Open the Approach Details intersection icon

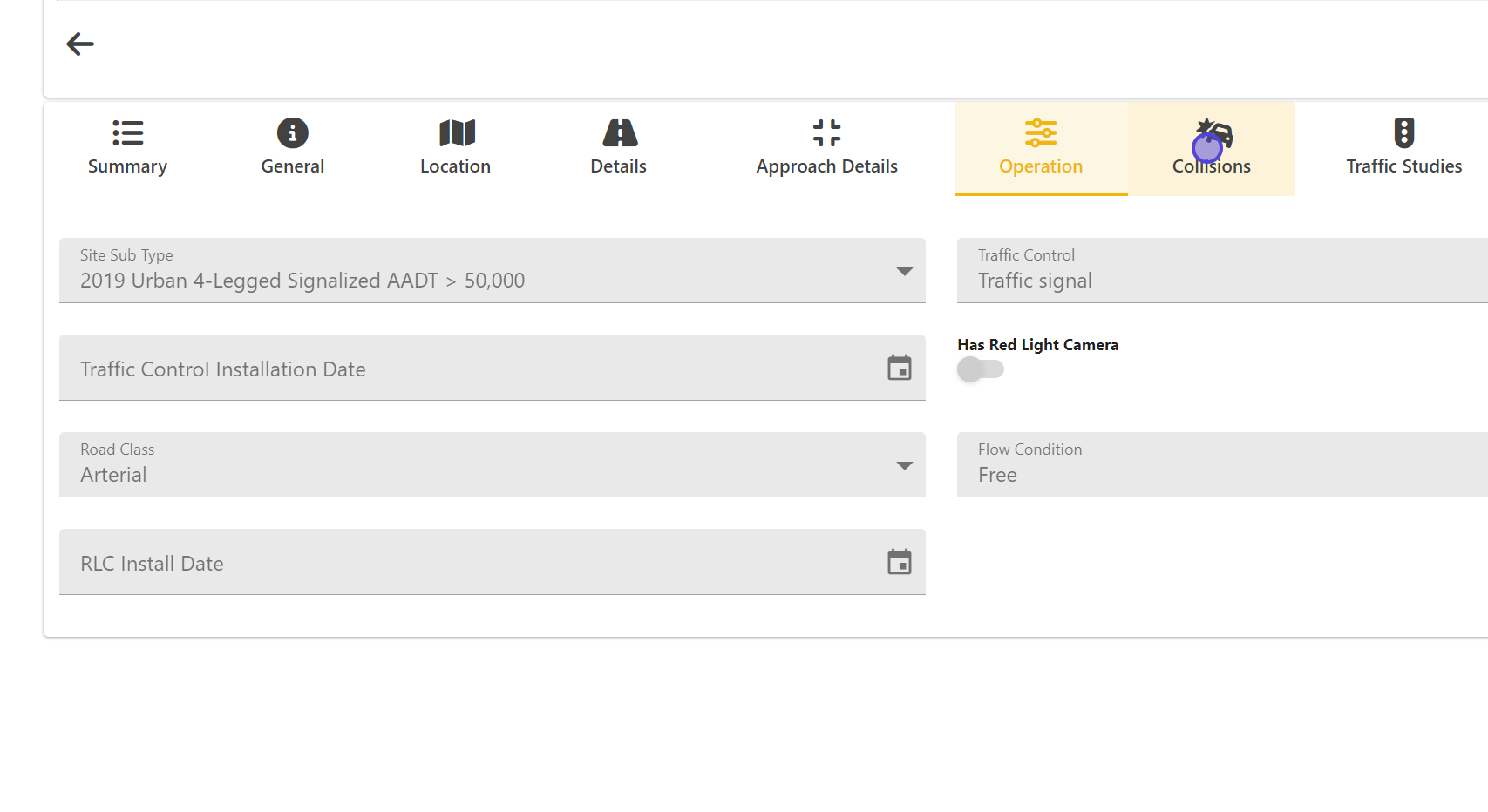826,133
